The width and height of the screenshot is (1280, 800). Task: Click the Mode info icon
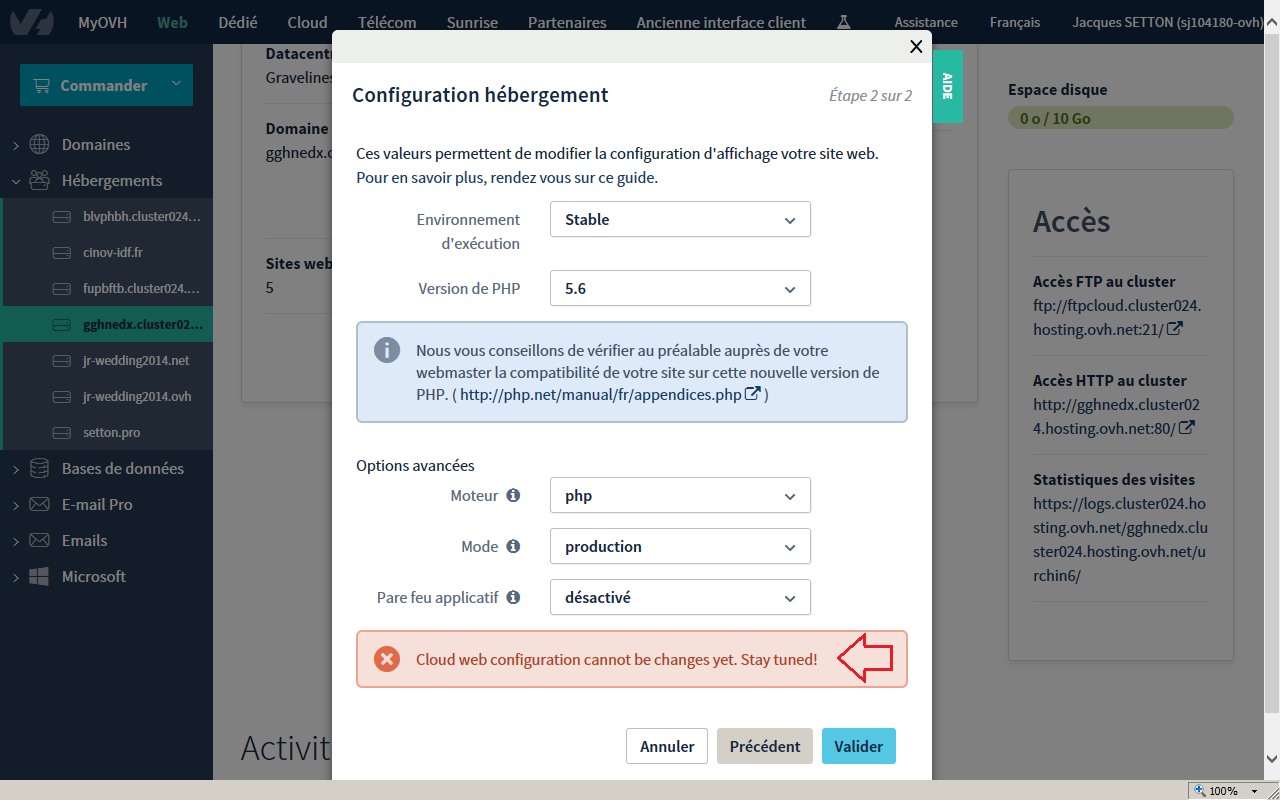pos(513,546)
